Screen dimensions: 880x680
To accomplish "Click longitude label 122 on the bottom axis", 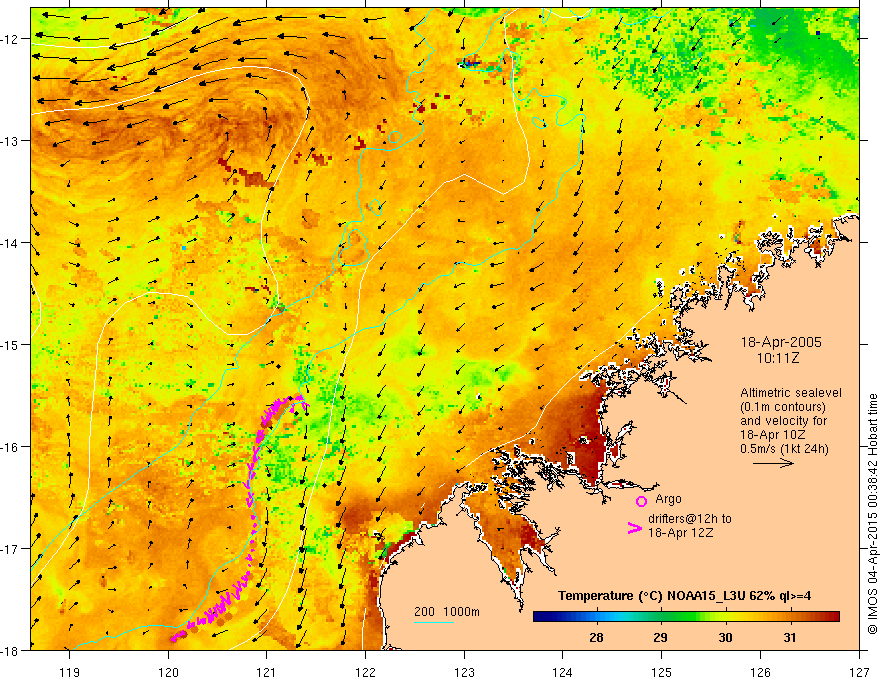I will 365,672.
